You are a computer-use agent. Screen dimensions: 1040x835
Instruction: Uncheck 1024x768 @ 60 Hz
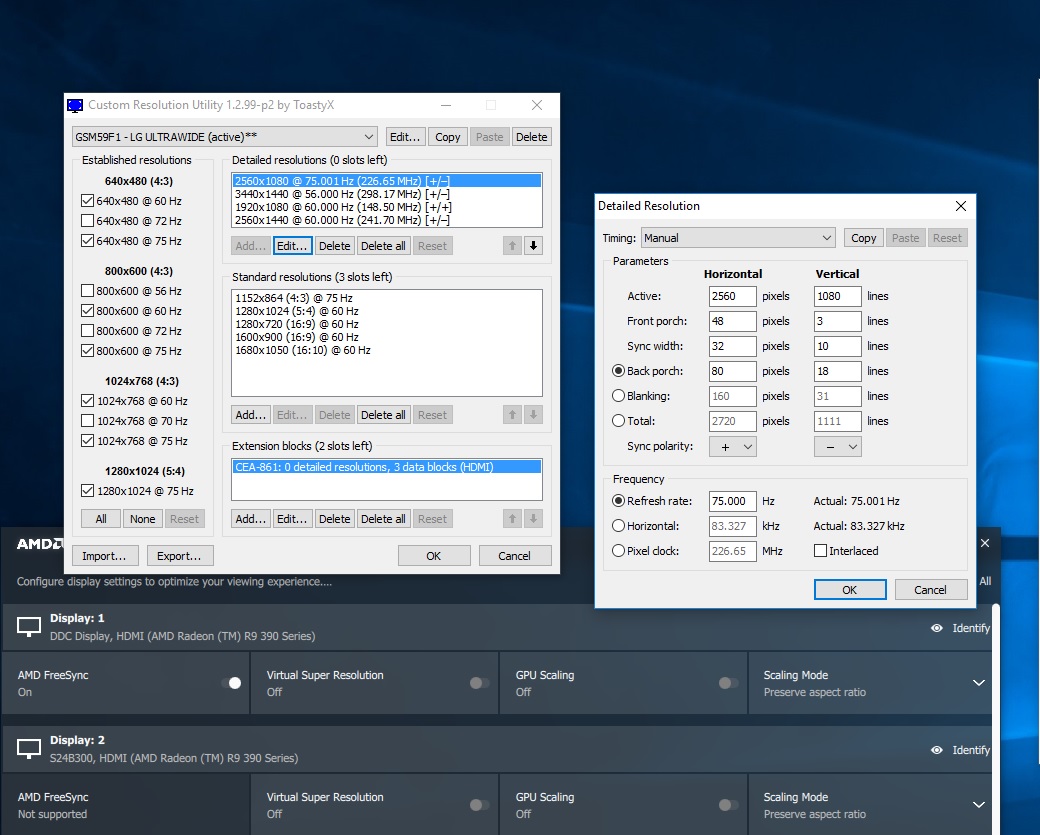click(87, 401)
